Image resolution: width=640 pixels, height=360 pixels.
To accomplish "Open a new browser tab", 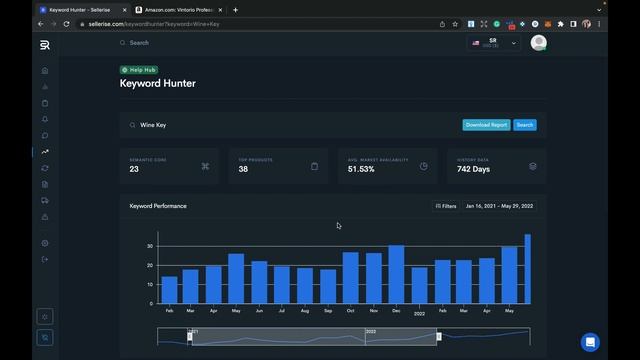I will [x=236, y=10].
